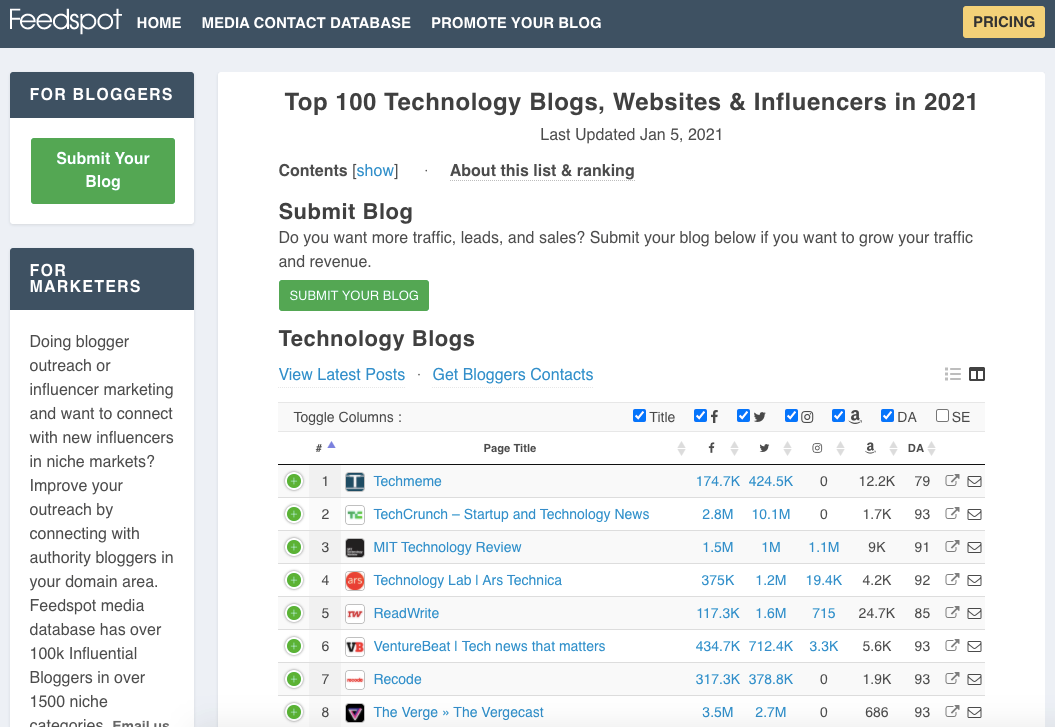Viewport: 1055px width, 727px height.
Task: Click the green plus icon beside The Verge
Action: coord(294,712)
